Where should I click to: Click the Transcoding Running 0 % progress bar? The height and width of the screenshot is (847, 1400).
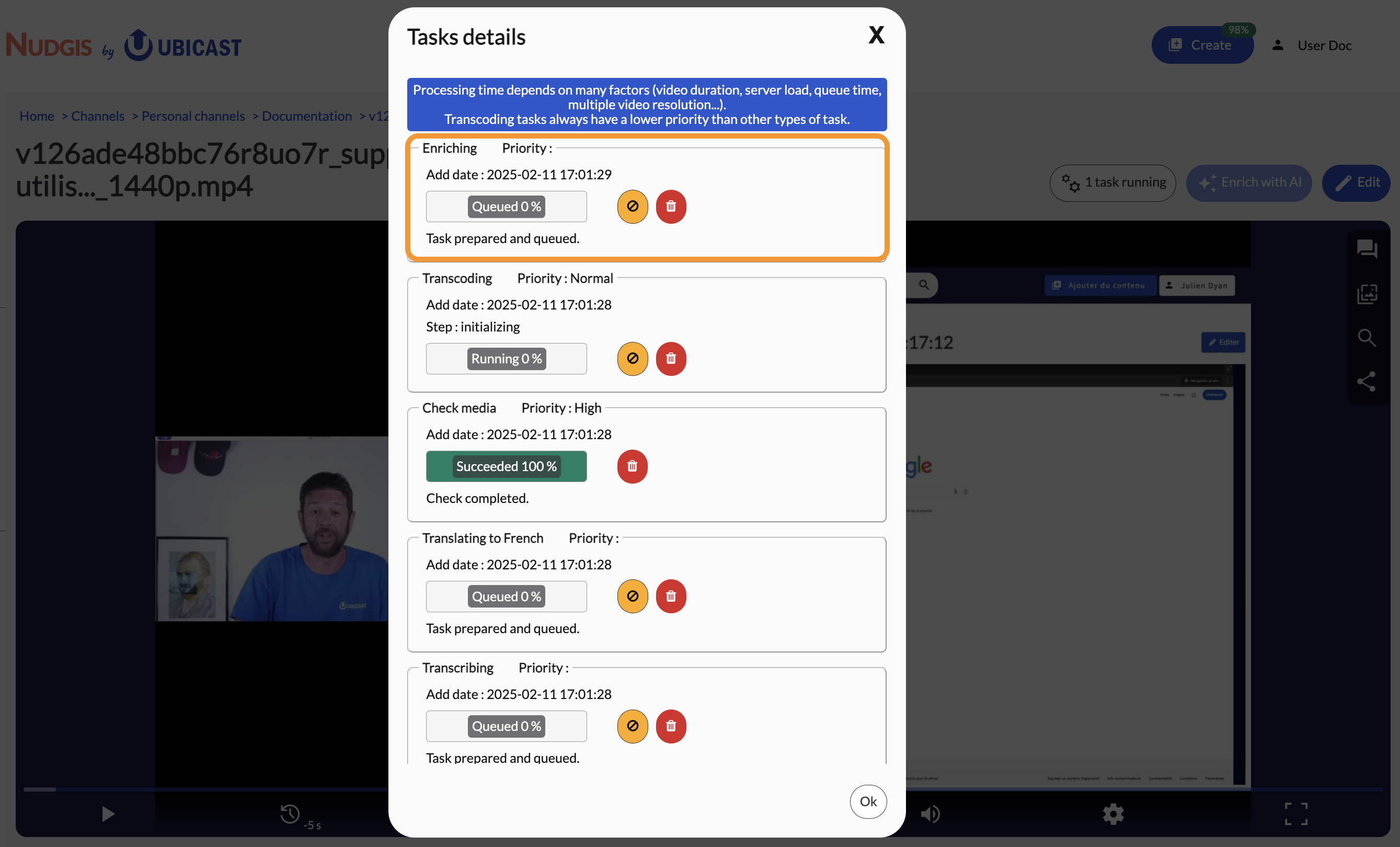click(x=506, y=359)
